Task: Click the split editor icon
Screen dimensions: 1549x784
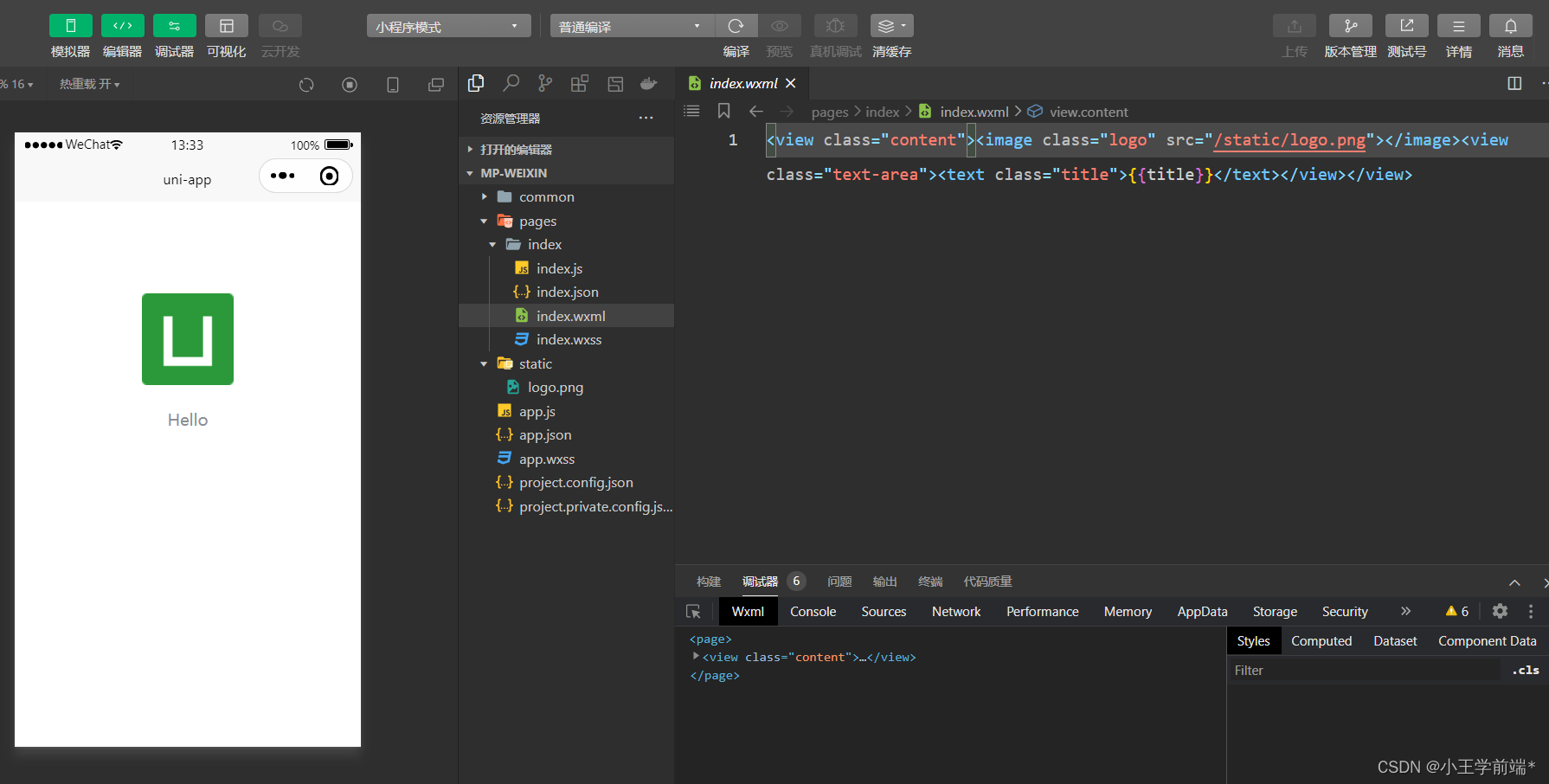Action: (1514, 83)
